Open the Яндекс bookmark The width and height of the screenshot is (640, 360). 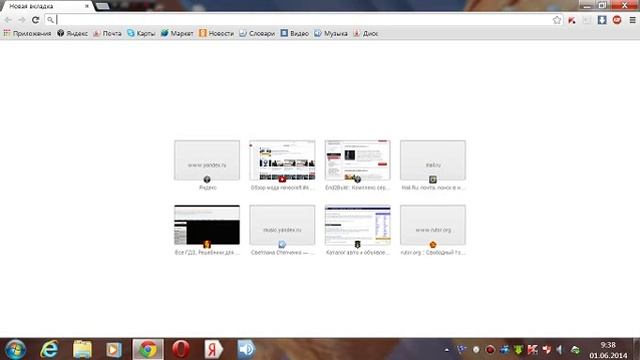coord(72,33)
